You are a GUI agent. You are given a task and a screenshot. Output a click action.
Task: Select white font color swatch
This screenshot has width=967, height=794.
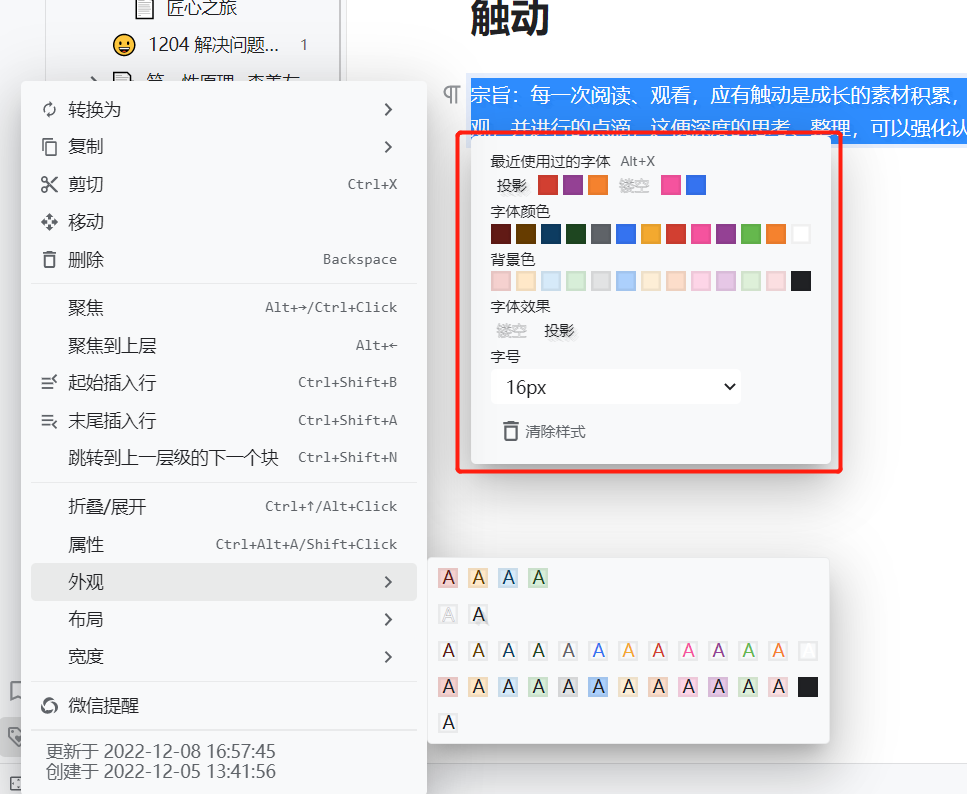(x=800, y=234)
